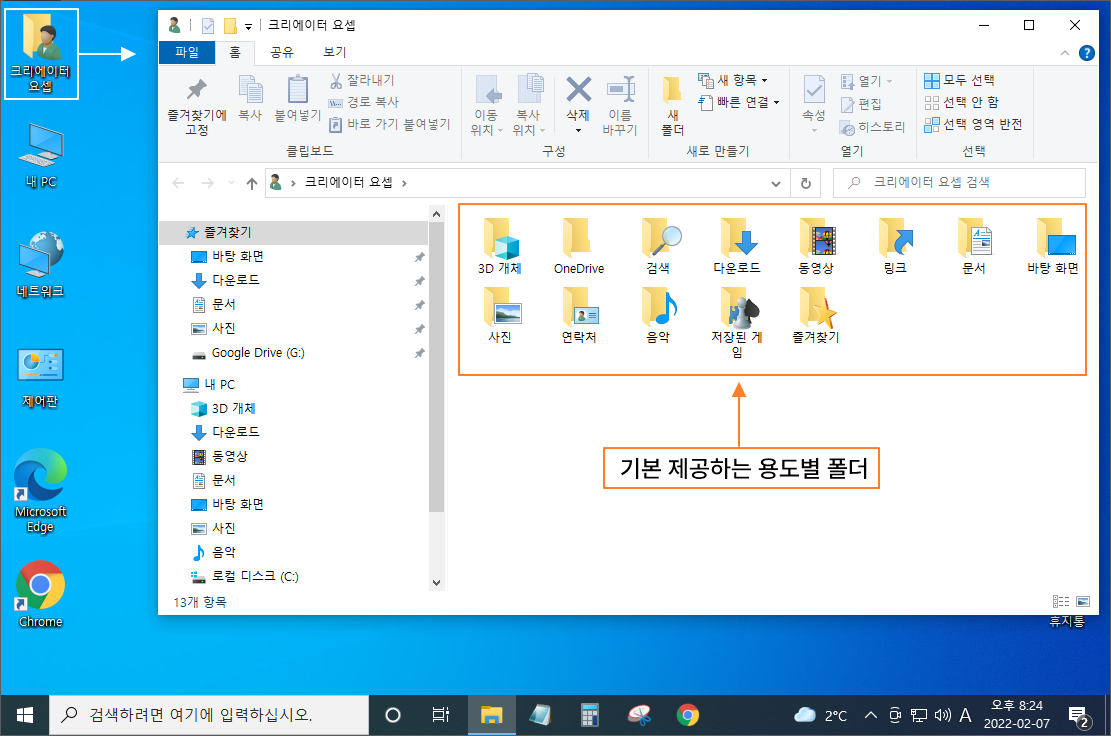
Task: Open the 열기 dropdown in ribbon
Action: tap(867, 81)
